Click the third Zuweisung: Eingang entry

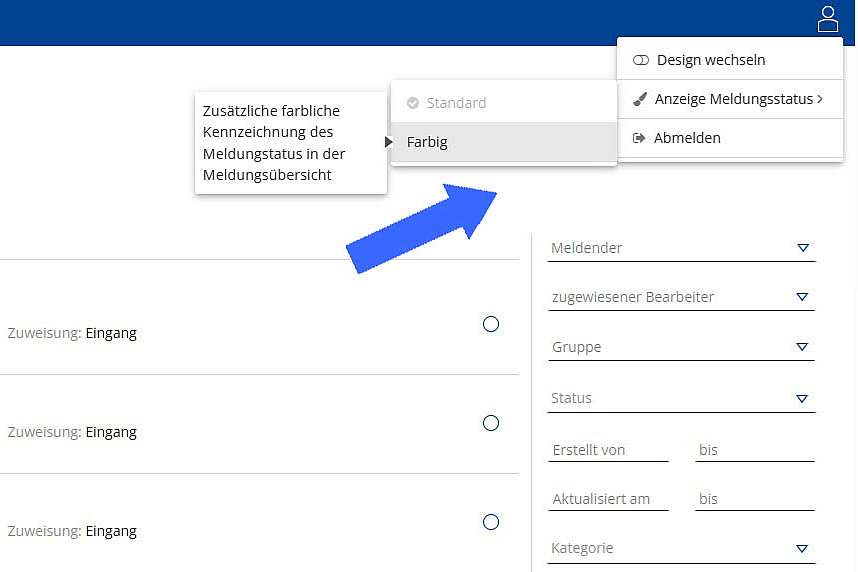[x=72, y=531]
